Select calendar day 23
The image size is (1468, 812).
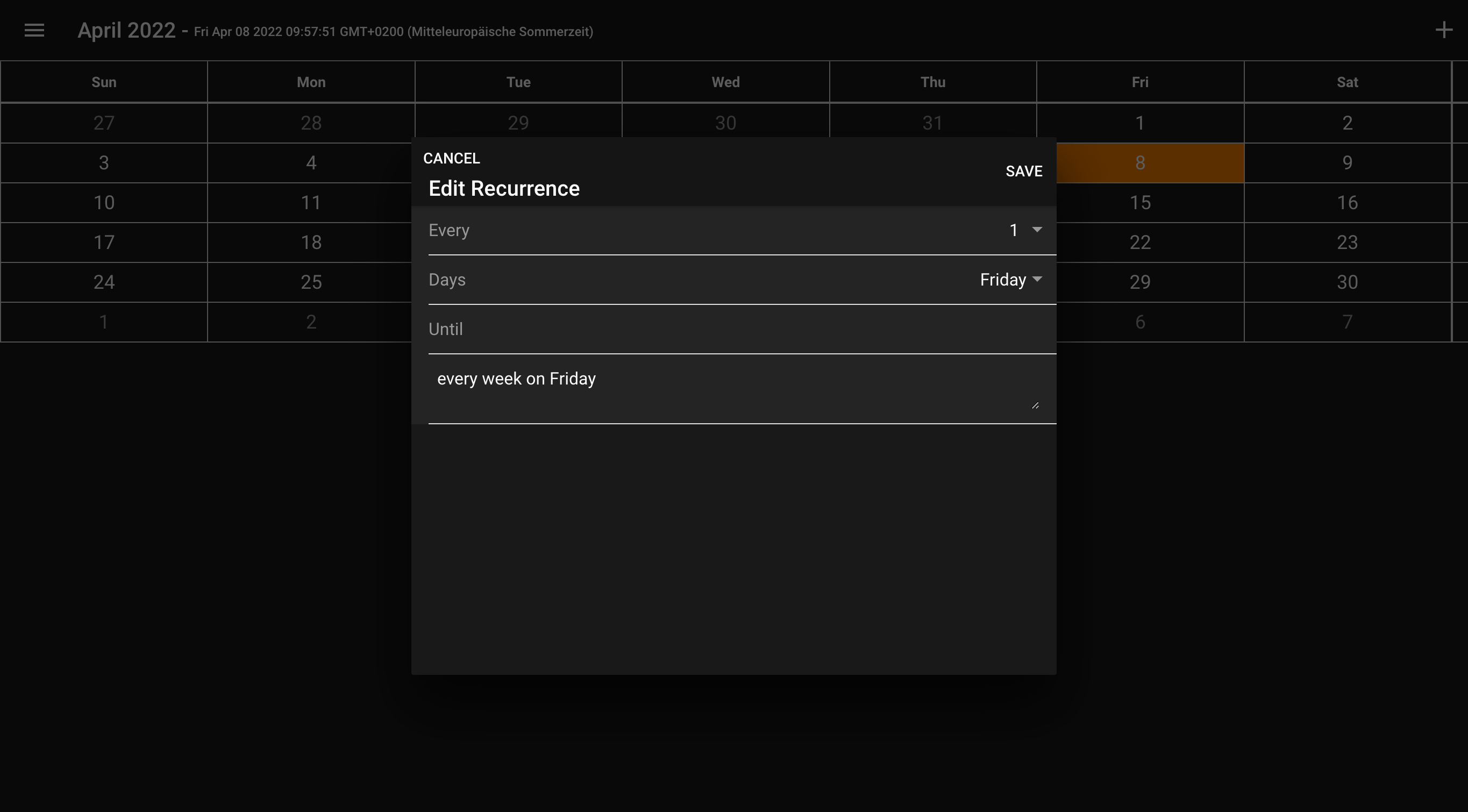pos(1347,243)
